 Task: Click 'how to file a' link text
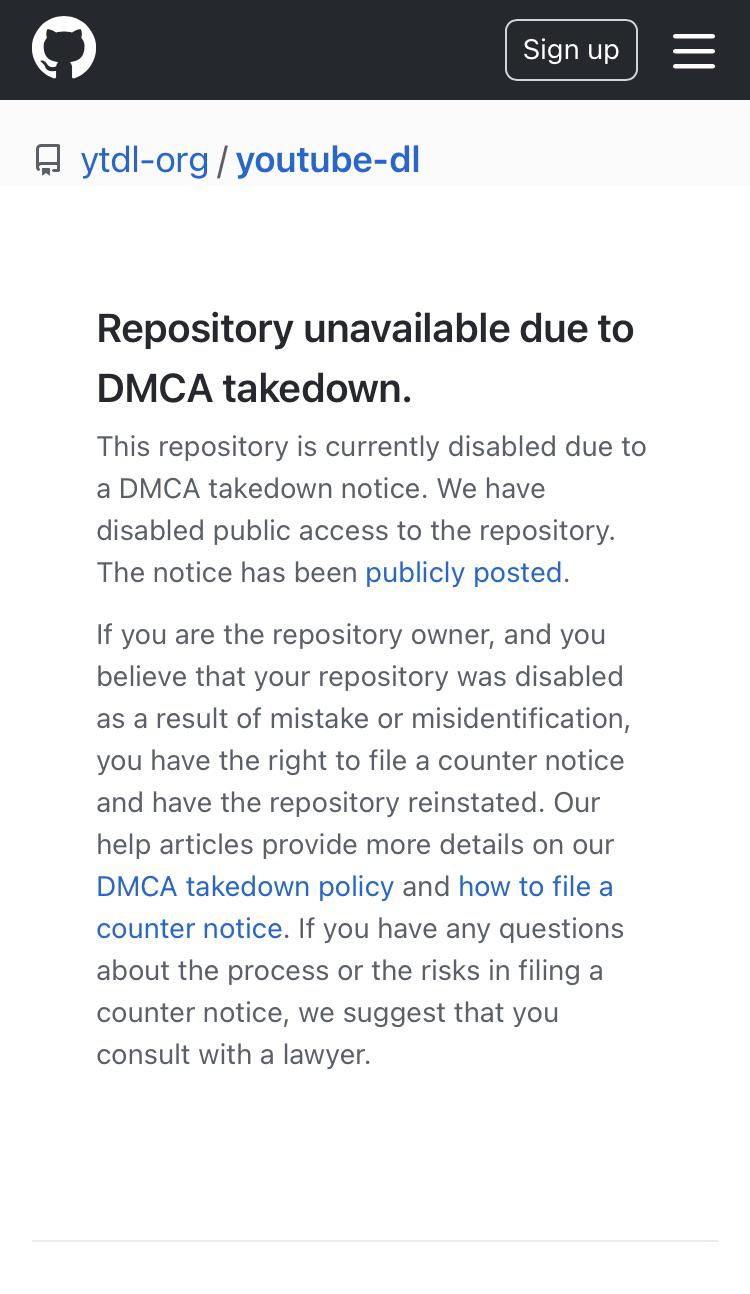[x=535, y=886]
